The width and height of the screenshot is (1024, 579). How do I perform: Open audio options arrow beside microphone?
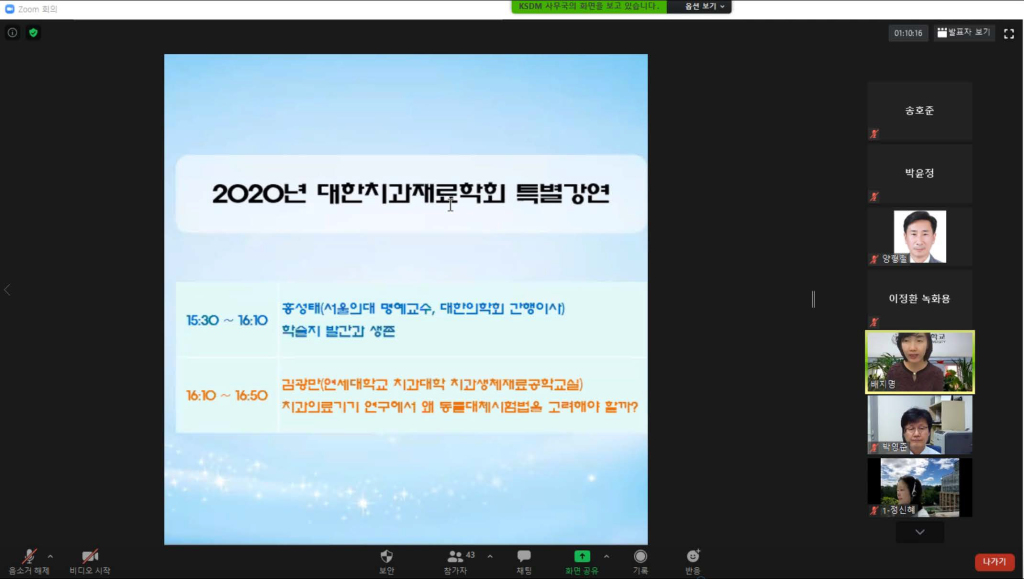coord(50,556)
